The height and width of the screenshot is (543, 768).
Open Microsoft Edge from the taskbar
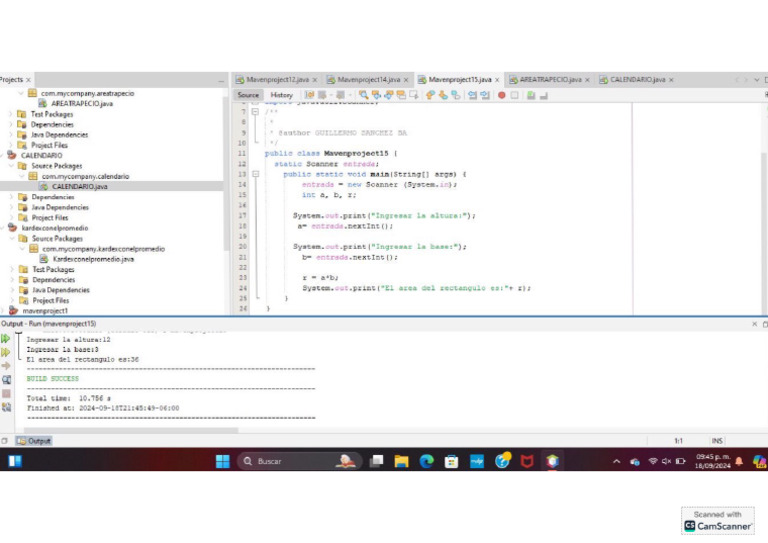click(426, 461)
